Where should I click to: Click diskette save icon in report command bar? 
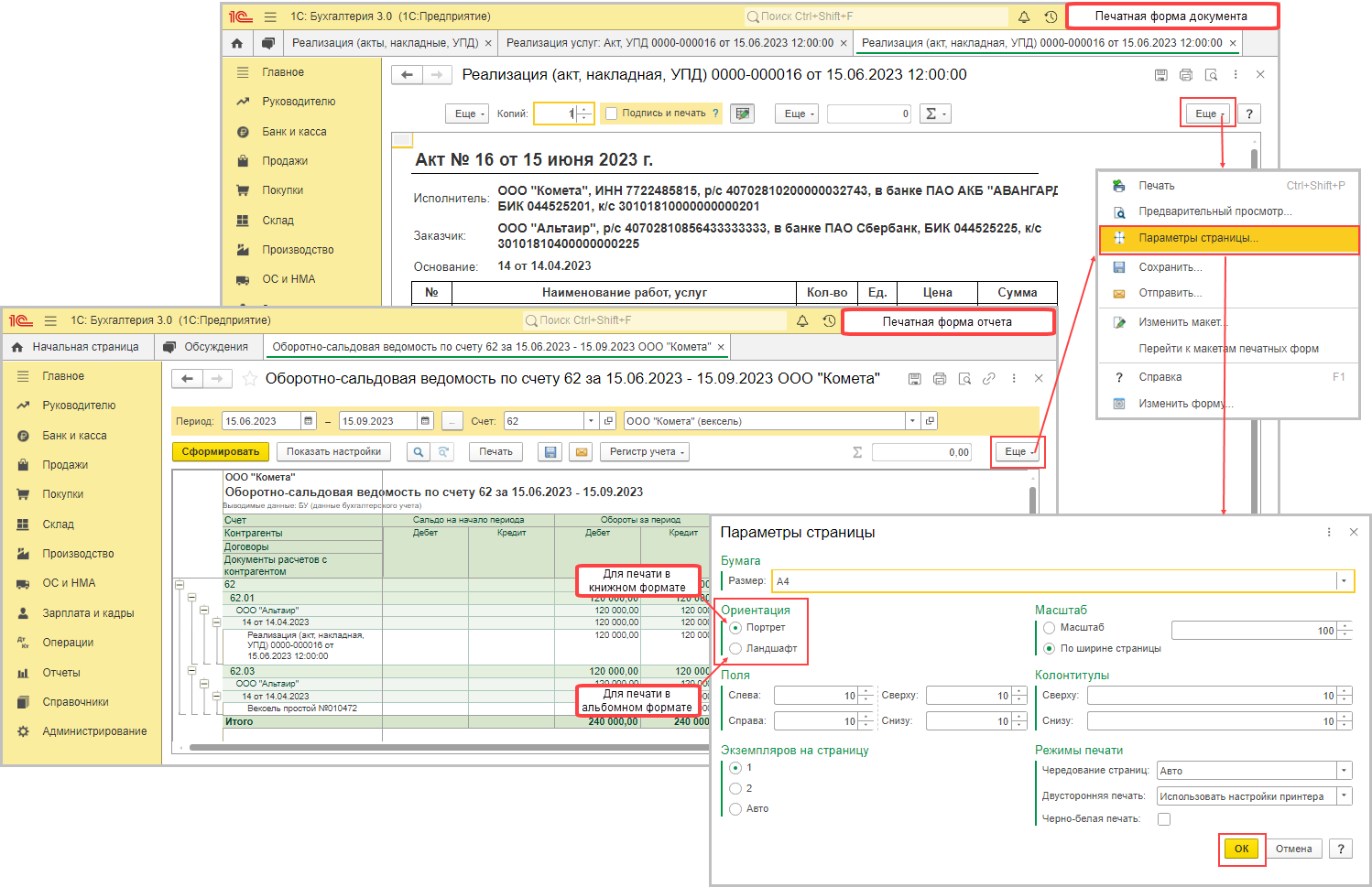[x=550, y=452]
